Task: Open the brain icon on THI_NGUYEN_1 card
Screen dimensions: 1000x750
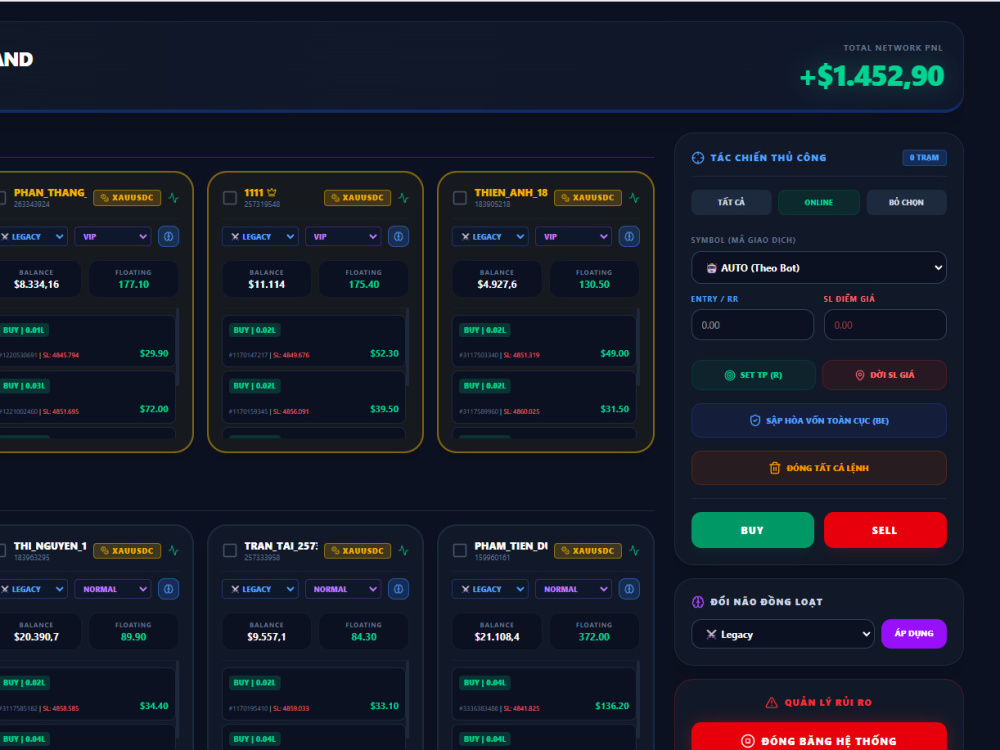Action: pyautogui.click(x=168, y=589)
